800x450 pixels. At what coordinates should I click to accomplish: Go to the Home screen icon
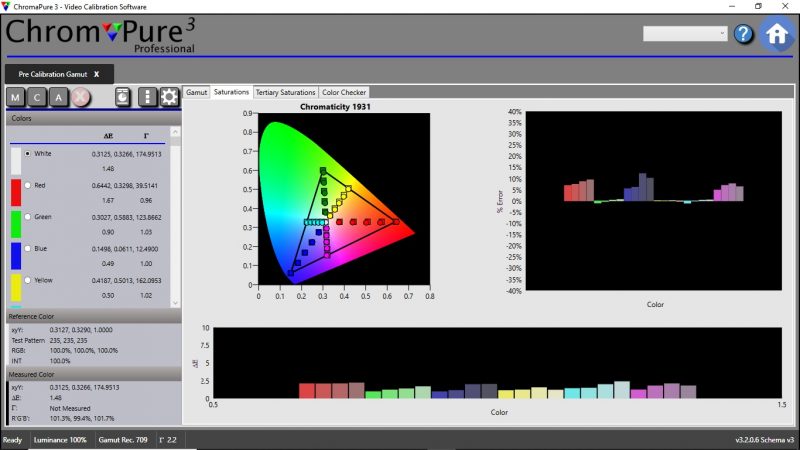pos(777,34)
